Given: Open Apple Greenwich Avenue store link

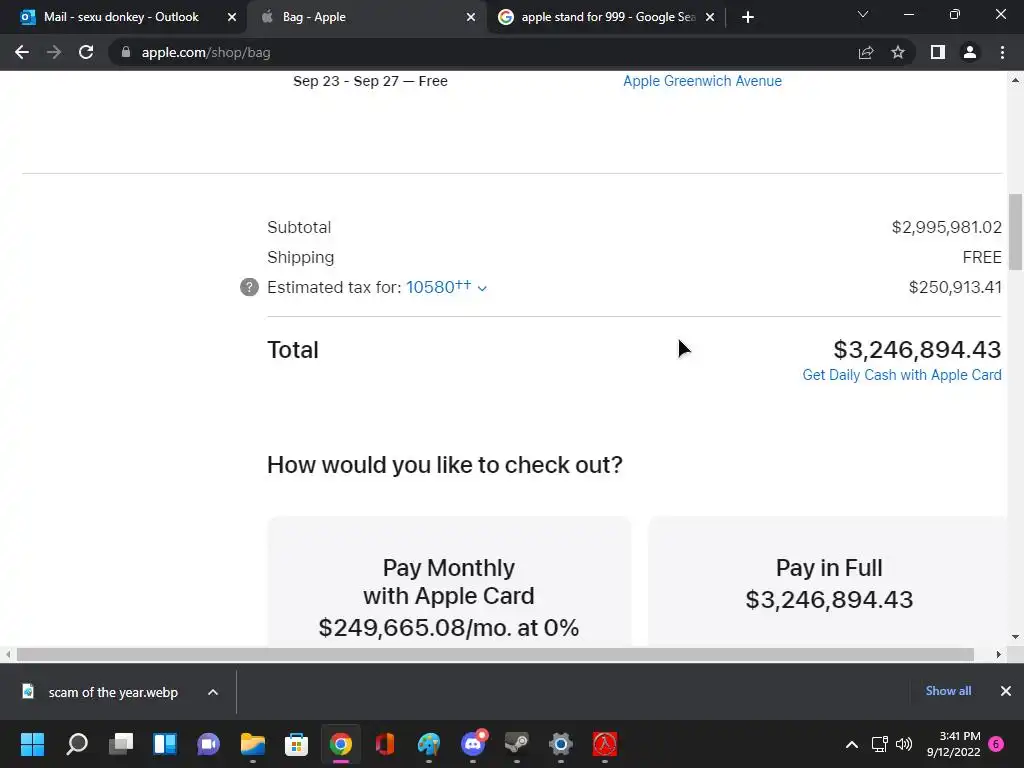Looking at the screenshot, I should 702,81.
